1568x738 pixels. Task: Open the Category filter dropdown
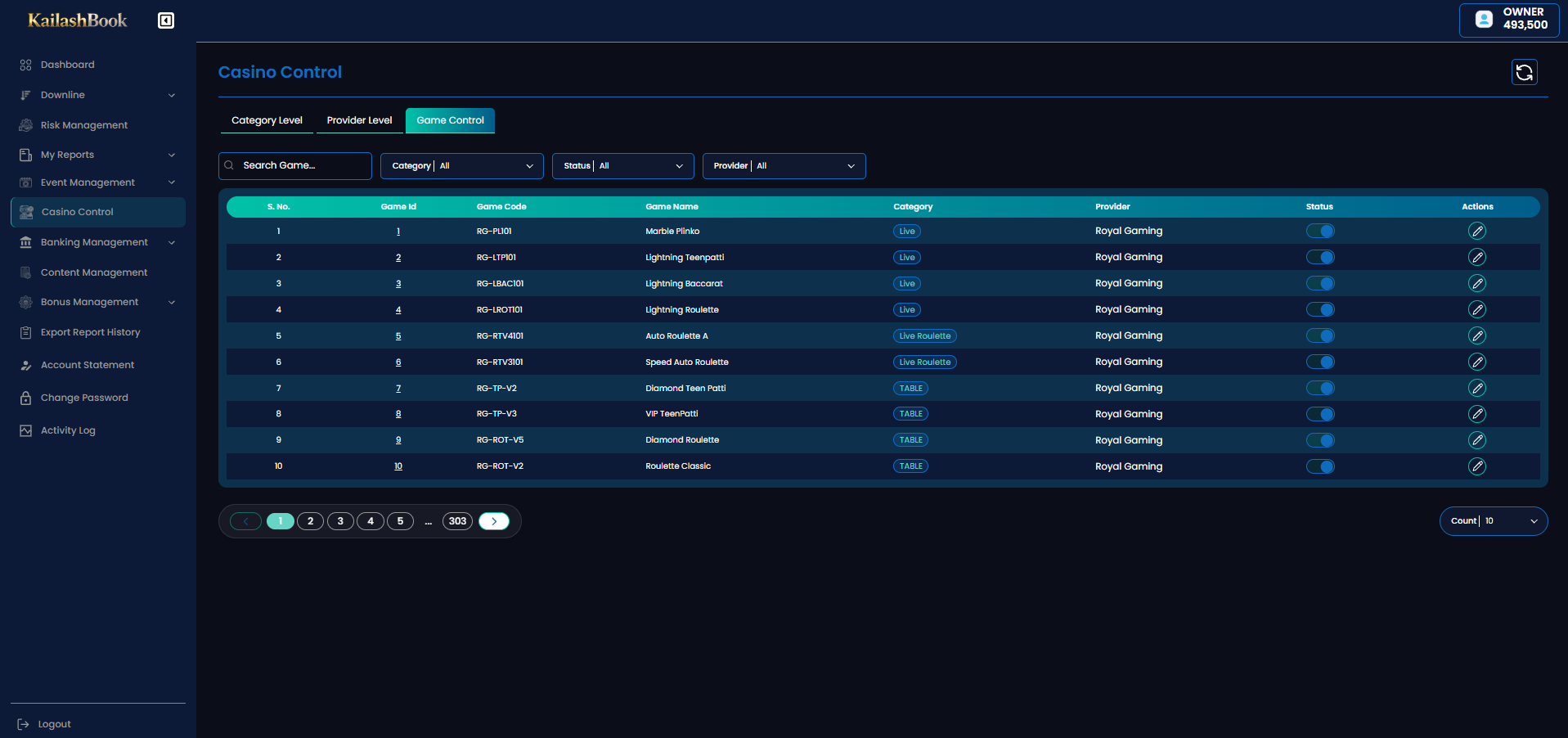coord(462,166)
